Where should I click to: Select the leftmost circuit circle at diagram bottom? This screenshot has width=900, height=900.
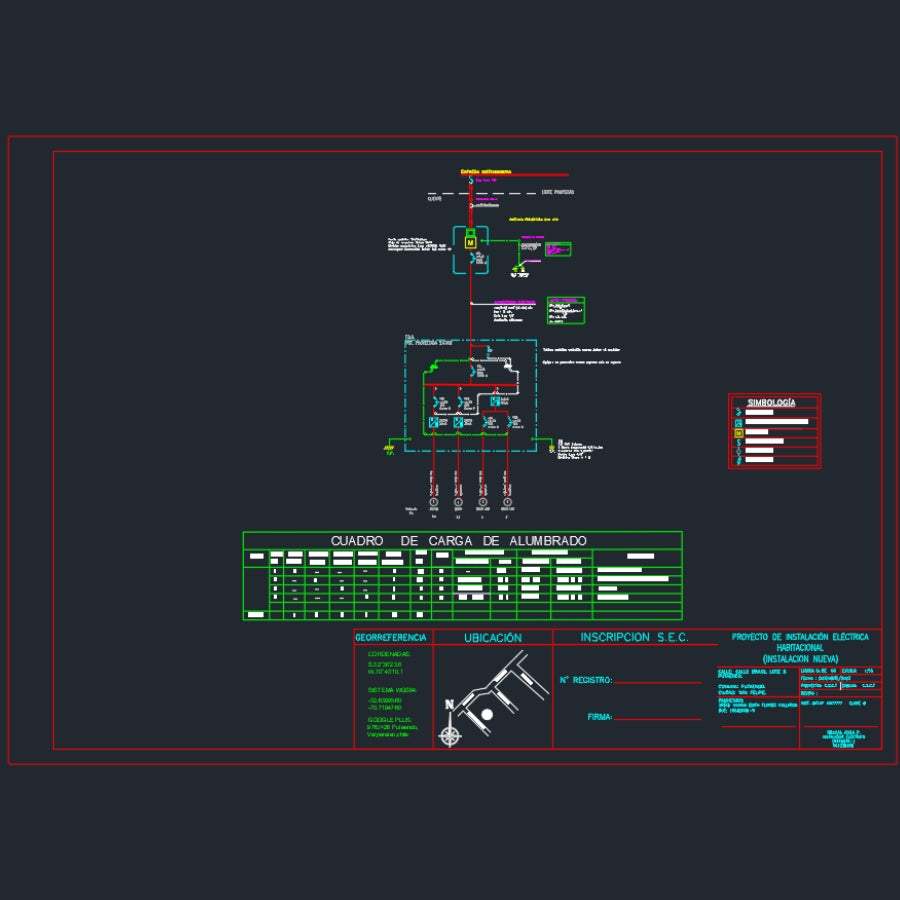click(434, 501)
